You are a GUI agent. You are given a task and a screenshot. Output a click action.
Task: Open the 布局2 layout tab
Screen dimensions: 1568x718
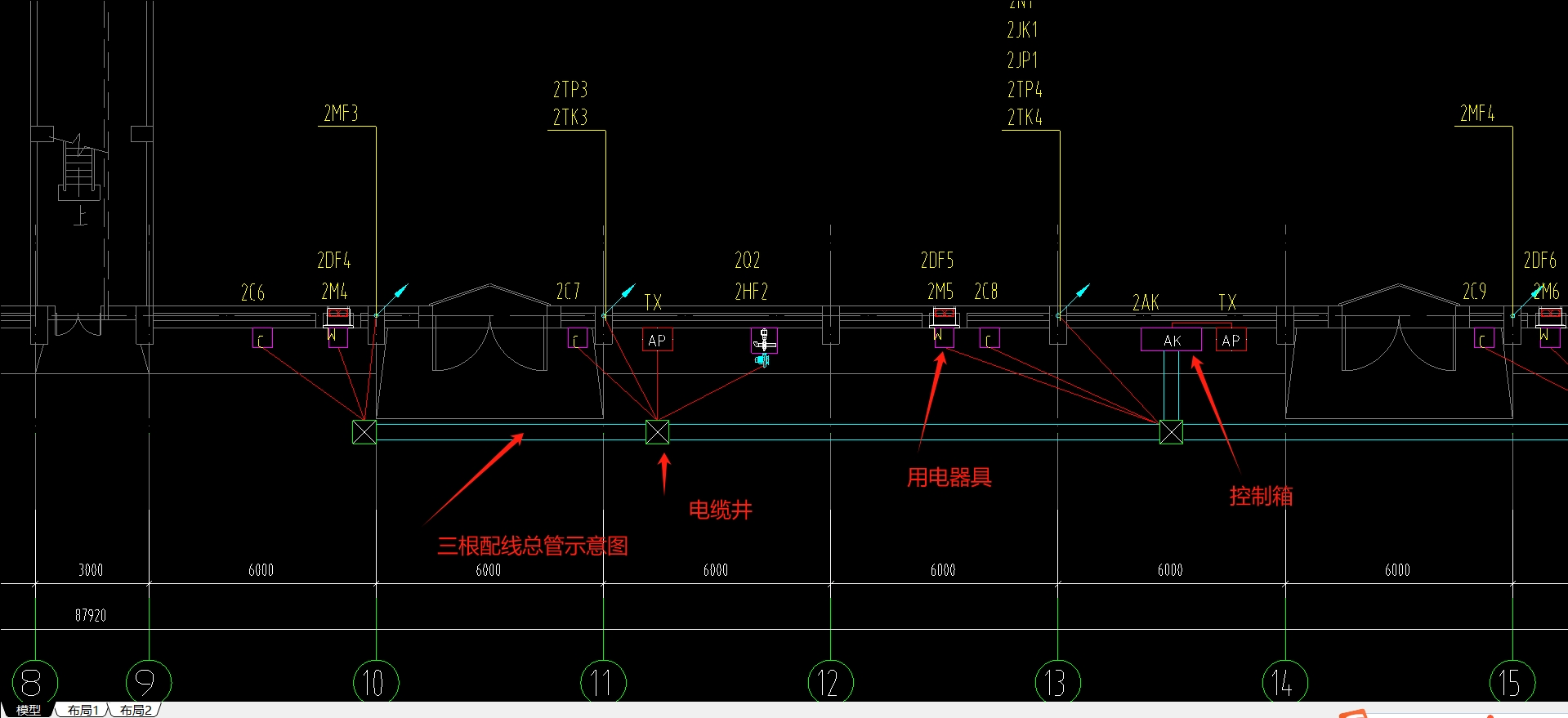[136, 710]
